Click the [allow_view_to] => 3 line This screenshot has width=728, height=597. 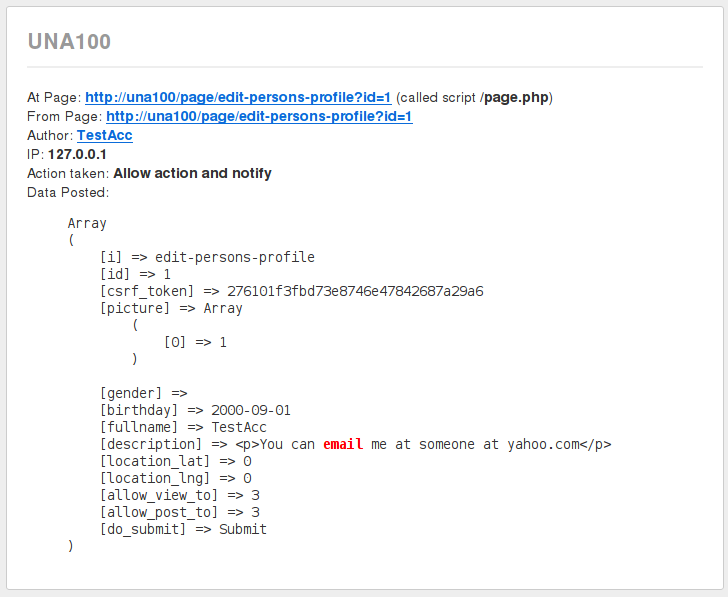(x=180, y=495)
